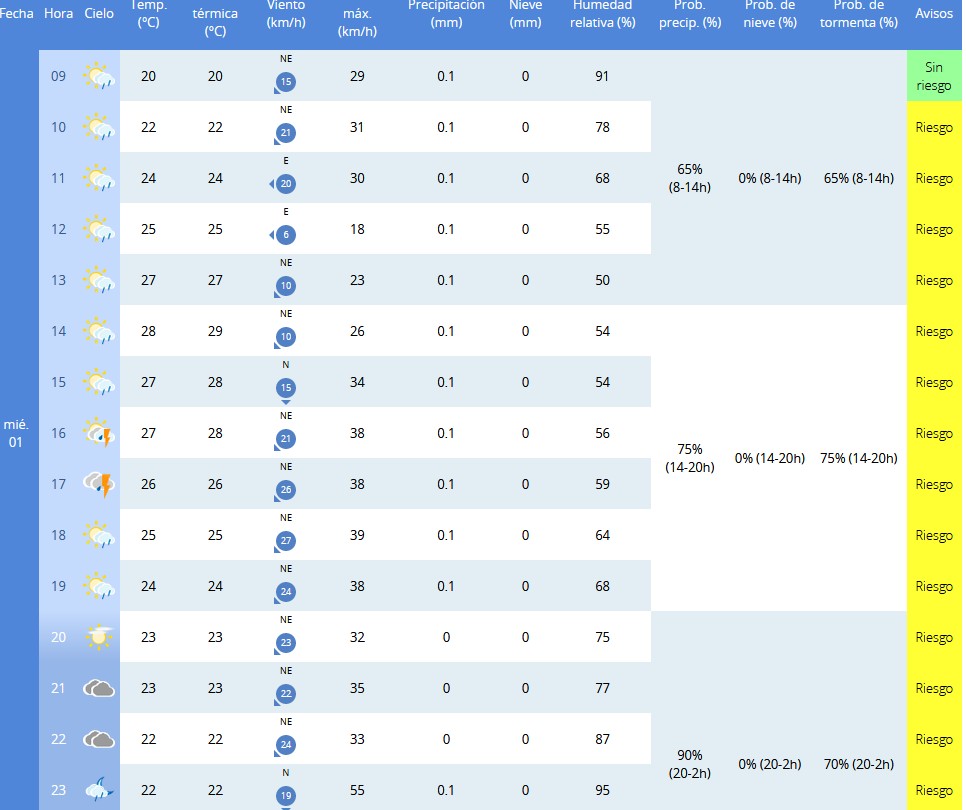The width and height of the screenshot is (966, 810).
Task: Click the night rain icon at hour 23
Action: coord(99,790)
